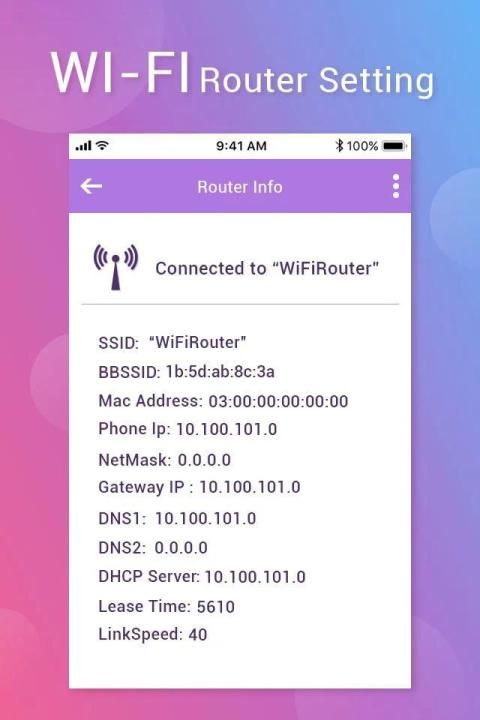Select the Lease Time 5610 row
This screenshot has height=720, width=480.
167,607
